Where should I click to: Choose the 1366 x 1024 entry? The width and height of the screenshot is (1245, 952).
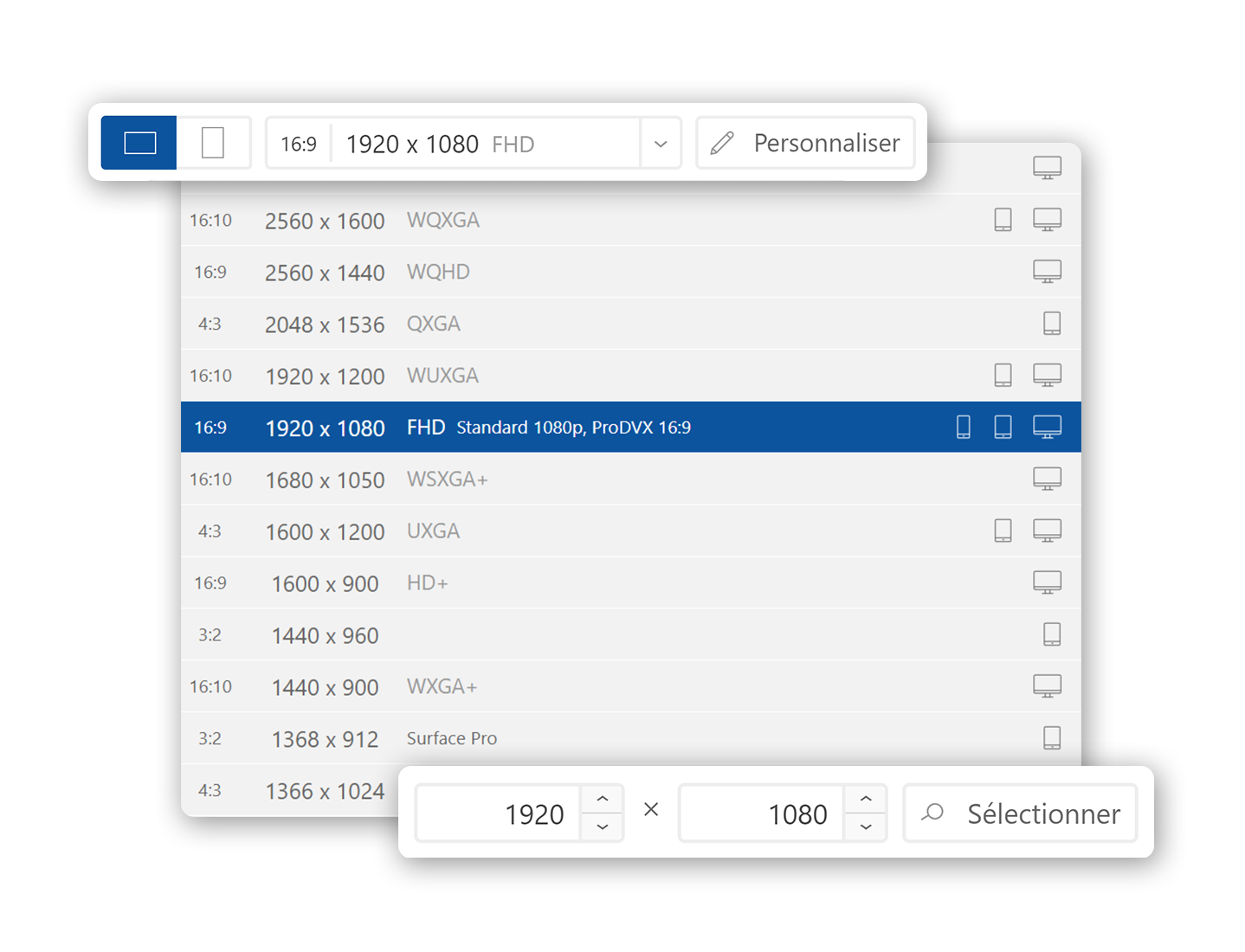(x=289, y=790)
